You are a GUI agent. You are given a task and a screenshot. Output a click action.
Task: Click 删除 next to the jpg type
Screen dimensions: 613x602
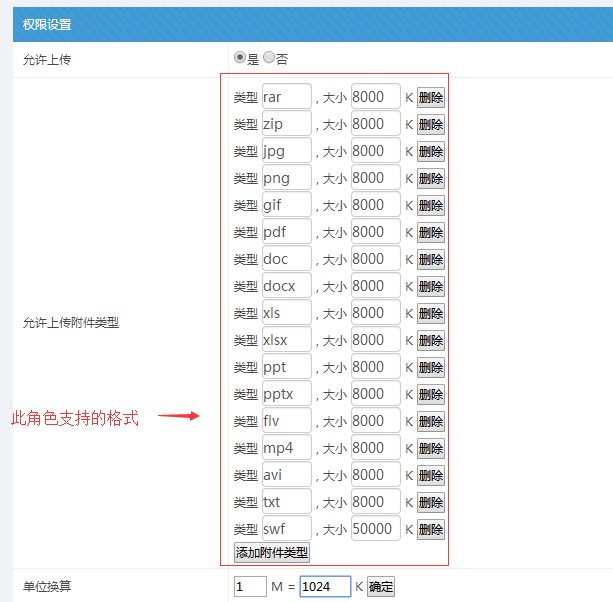pos(431,152)
